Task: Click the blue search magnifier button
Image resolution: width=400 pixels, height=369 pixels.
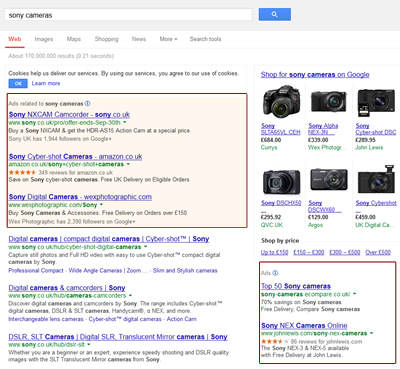Action: pyautogui.click(x=275, y=14)
